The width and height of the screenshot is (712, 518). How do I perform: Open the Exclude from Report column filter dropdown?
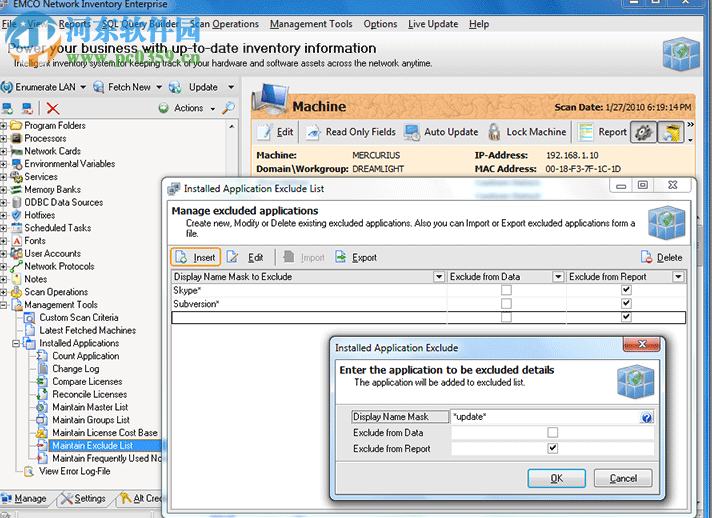click(x=678, y=276)
